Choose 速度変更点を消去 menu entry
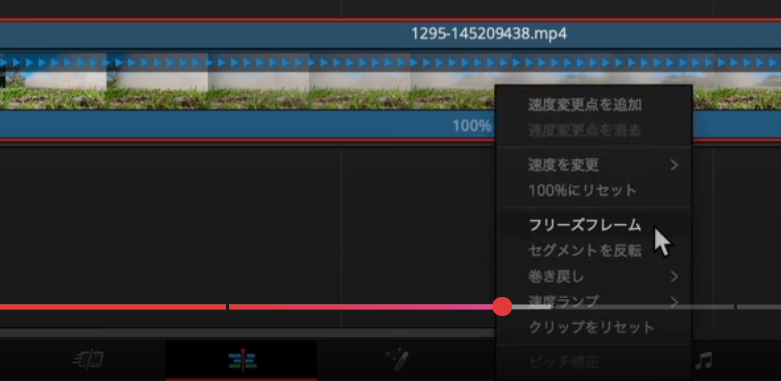Image resolution: width=781 pixels, height=381 pixels. (x=585, y=130)
